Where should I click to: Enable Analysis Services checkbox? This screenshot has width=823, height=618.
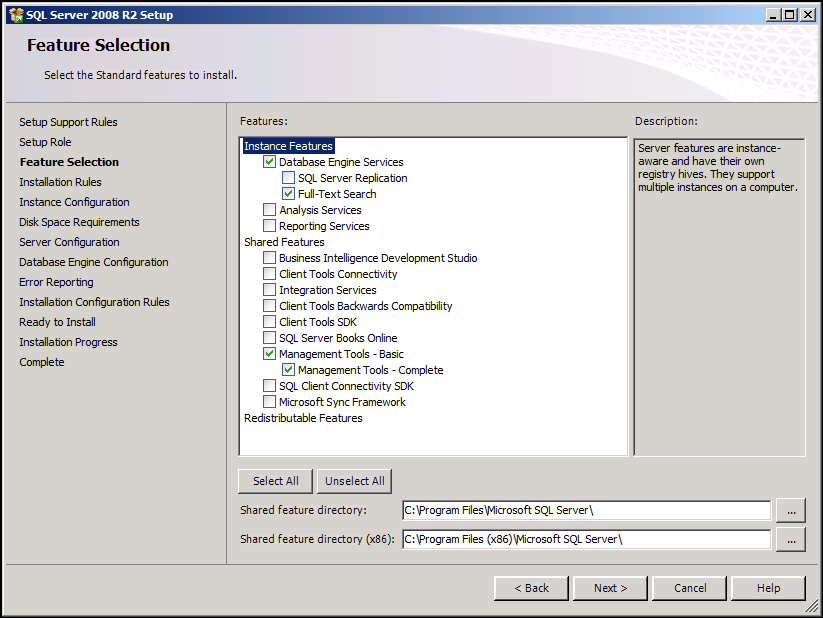(269, 210)
